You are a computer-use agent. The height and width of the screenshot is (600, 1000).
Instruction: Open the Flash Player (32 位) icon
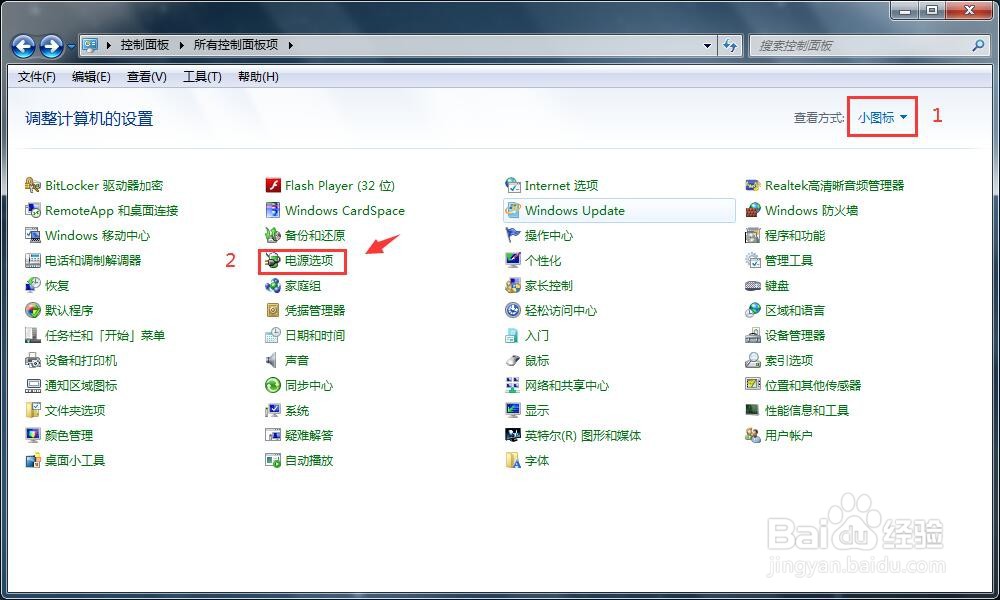[273, 186]
